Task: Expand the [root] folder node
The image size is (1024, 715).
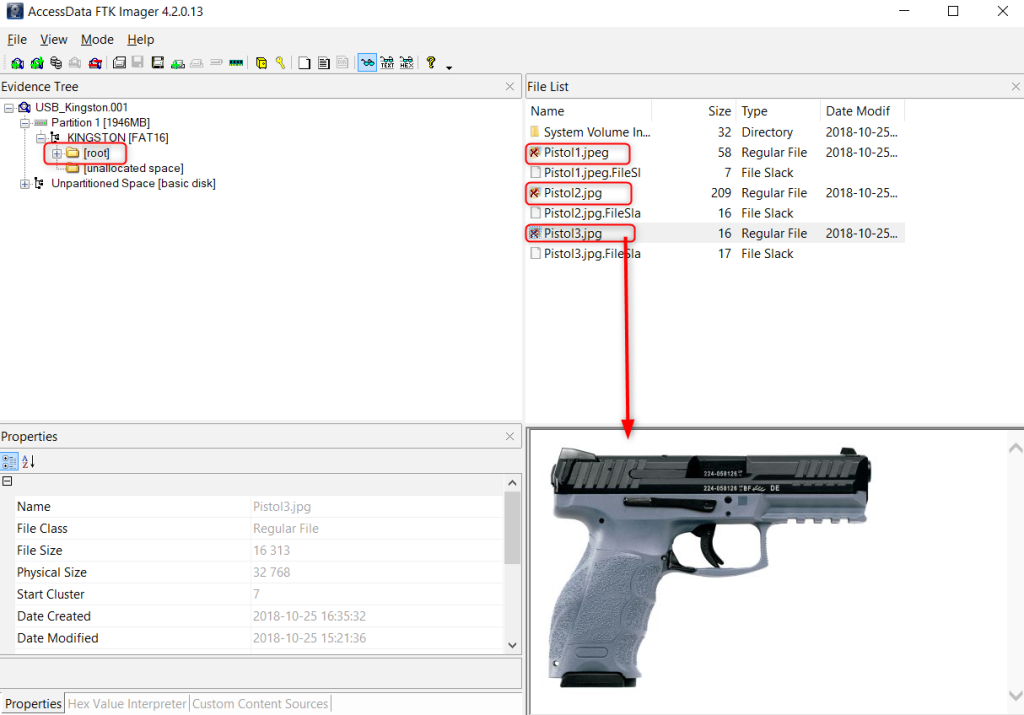Action: [x=57, y=153]
